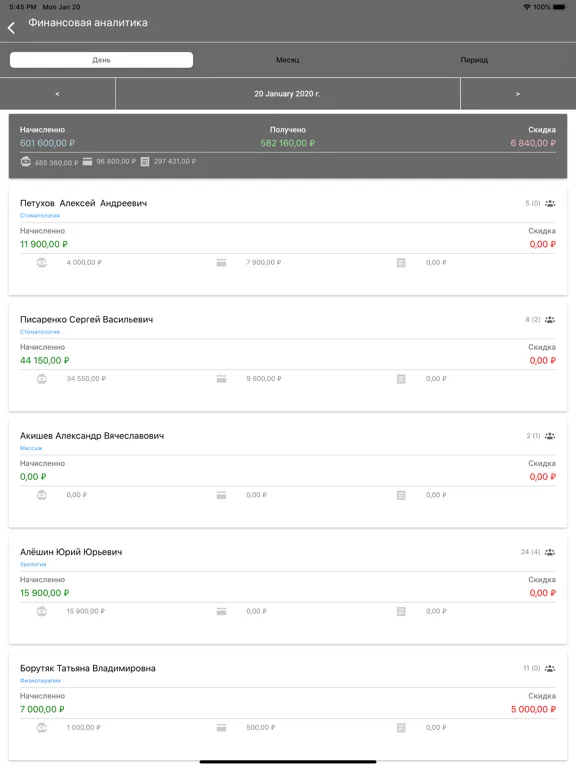
Task: Switch to the День tab
Action: click(101, 60)
